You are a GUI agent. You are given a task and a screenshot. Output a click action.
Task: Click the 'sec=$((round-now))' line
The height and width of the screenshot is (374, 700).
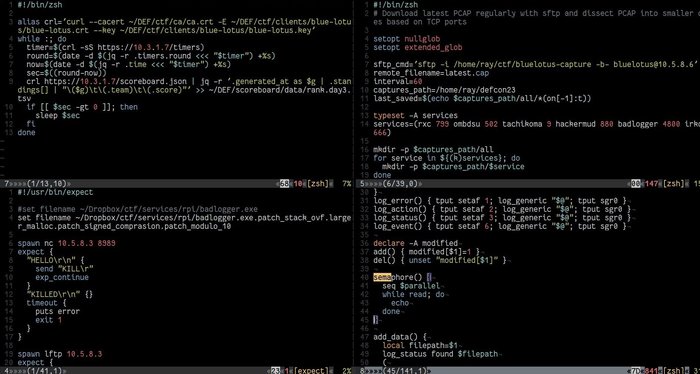67,73
